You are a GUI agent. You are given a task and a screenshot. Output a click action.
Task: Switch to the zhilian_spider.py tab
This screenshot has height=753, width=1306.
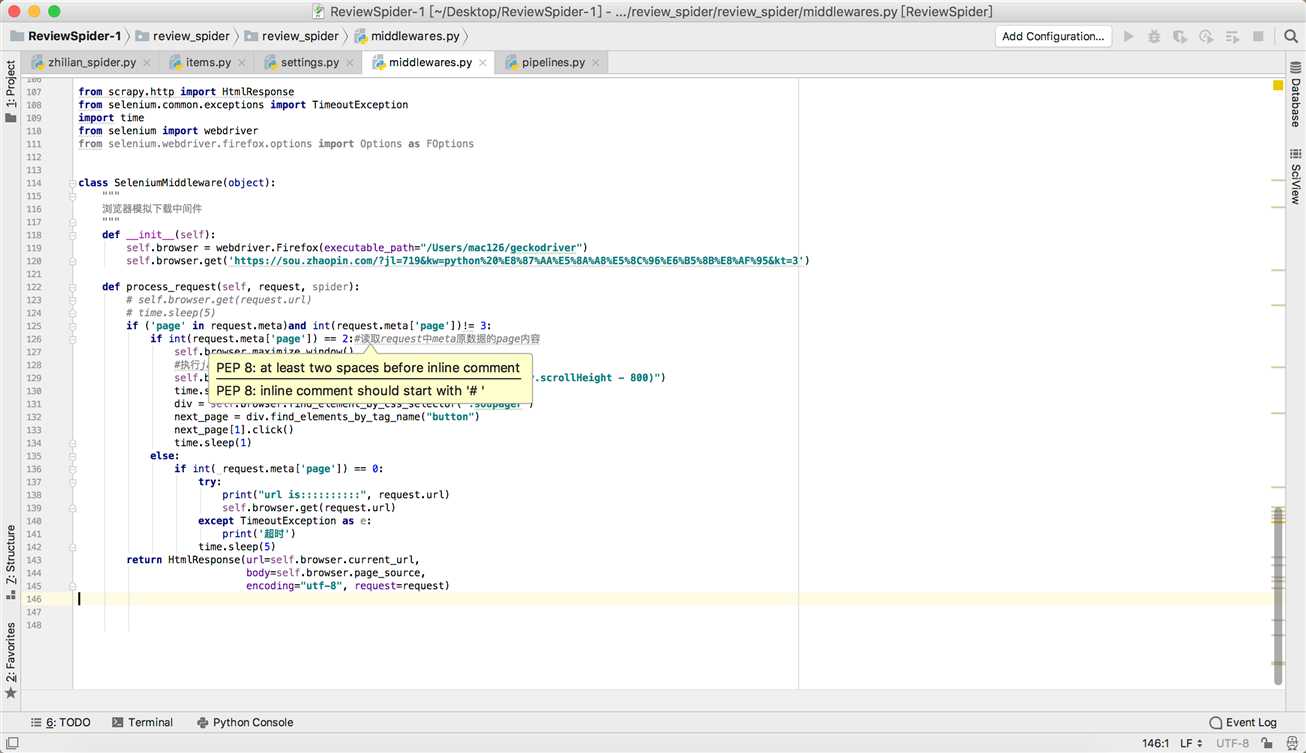(x=91, y=62)
